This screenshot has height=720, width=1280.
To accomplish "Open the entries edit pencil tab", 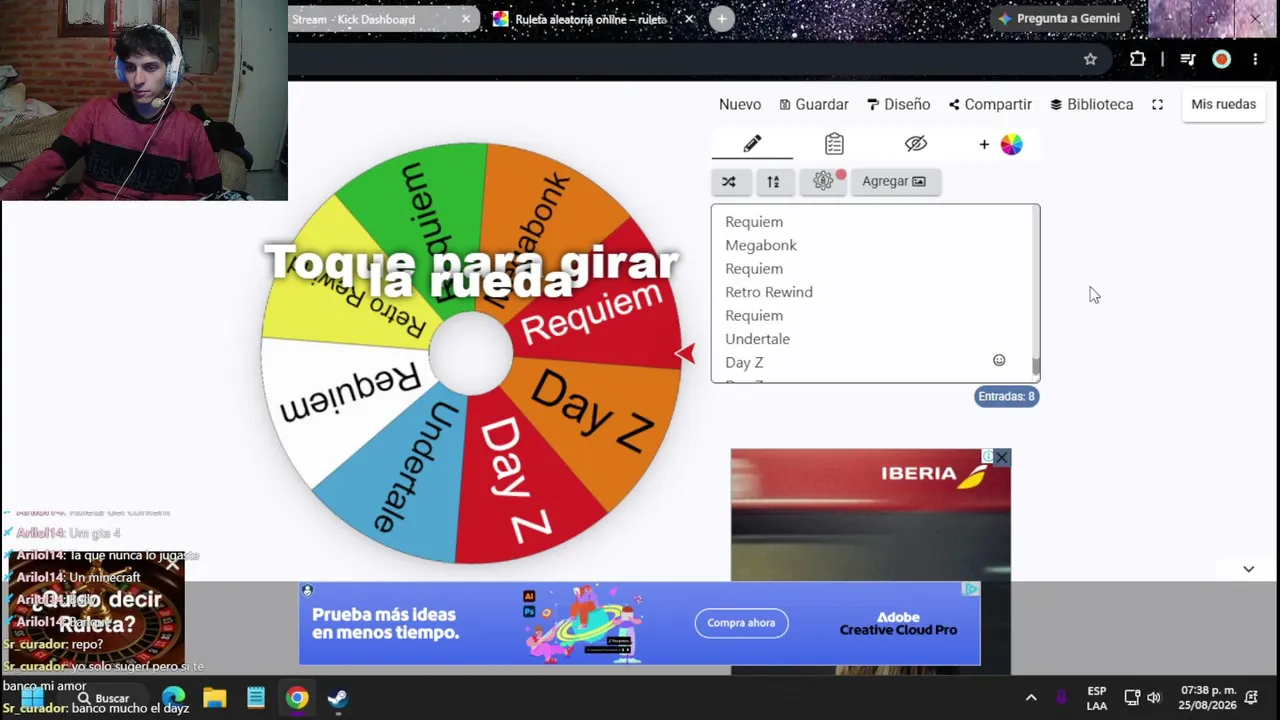I will coord(752,144).
